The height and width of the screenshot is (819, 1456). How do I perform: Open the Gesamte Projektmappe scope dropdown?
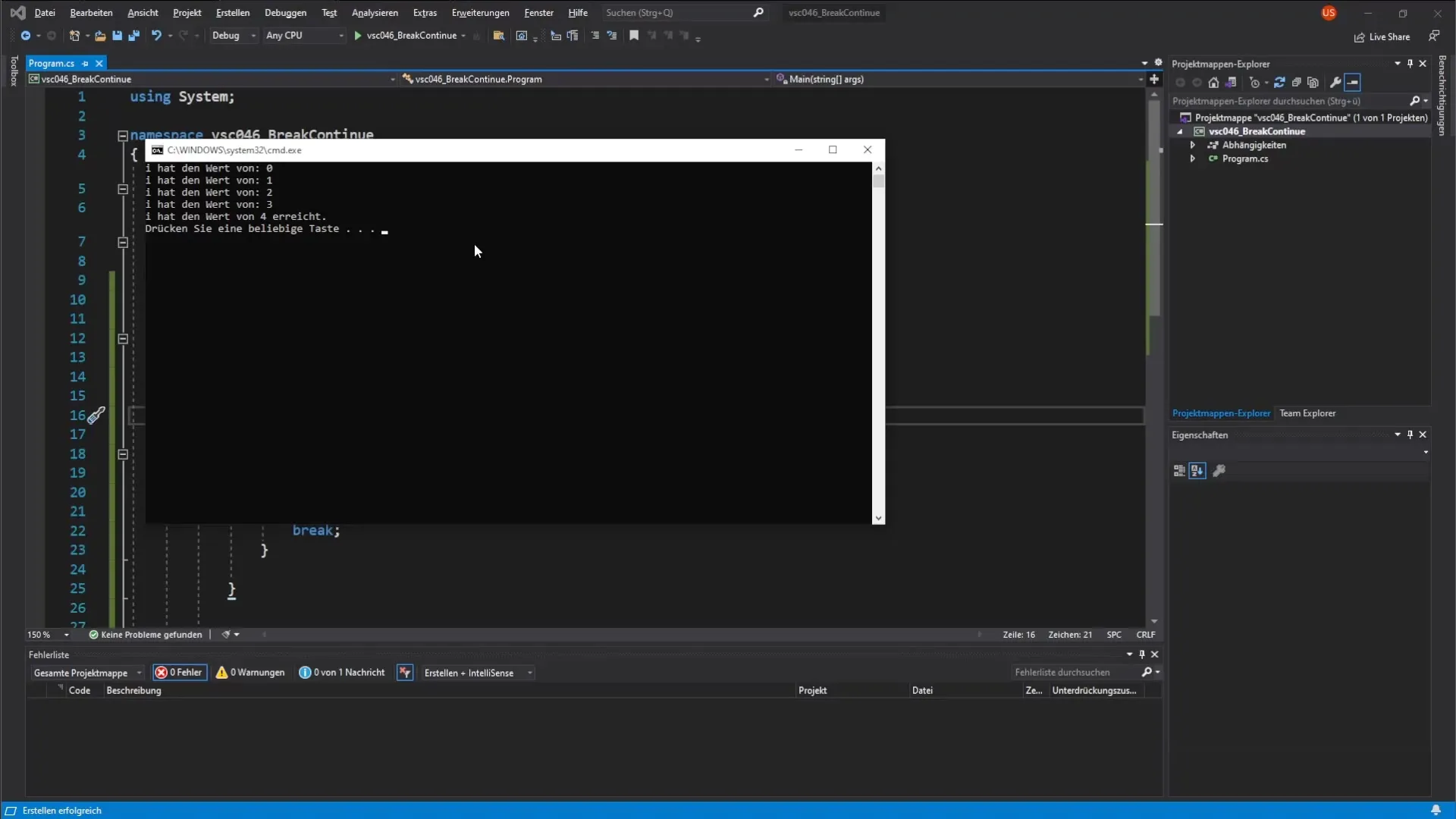87,673
